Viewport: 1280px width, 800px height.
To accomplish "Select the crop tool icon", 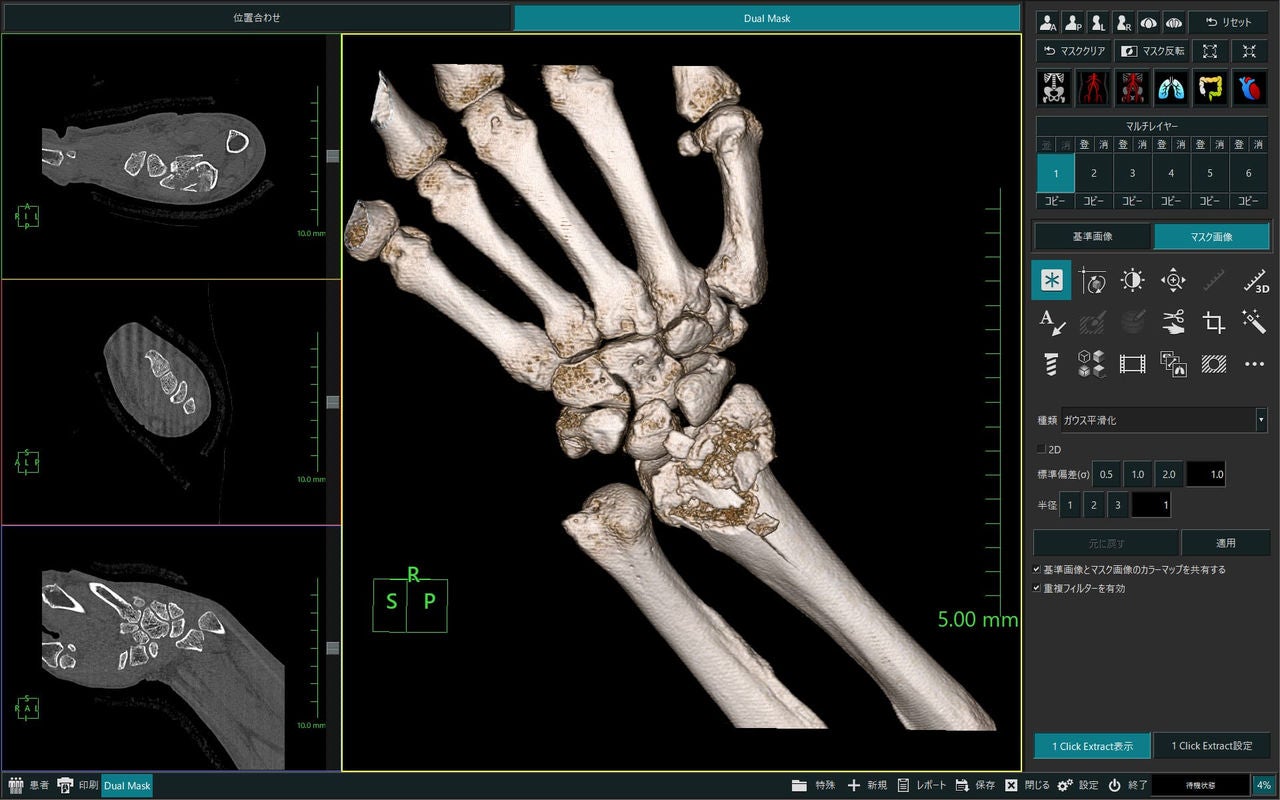I will [x=1213, y=322].
